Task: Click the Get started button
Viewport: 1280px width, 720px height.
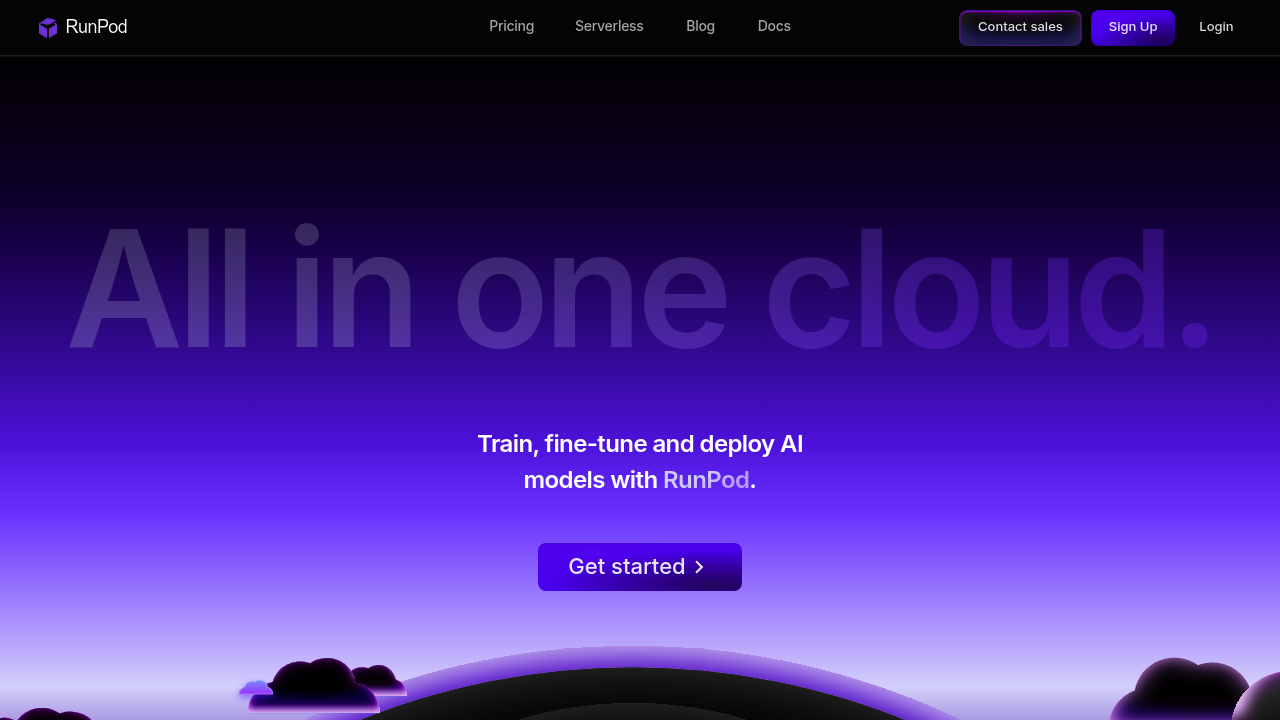Action: (x=640, y=567)
